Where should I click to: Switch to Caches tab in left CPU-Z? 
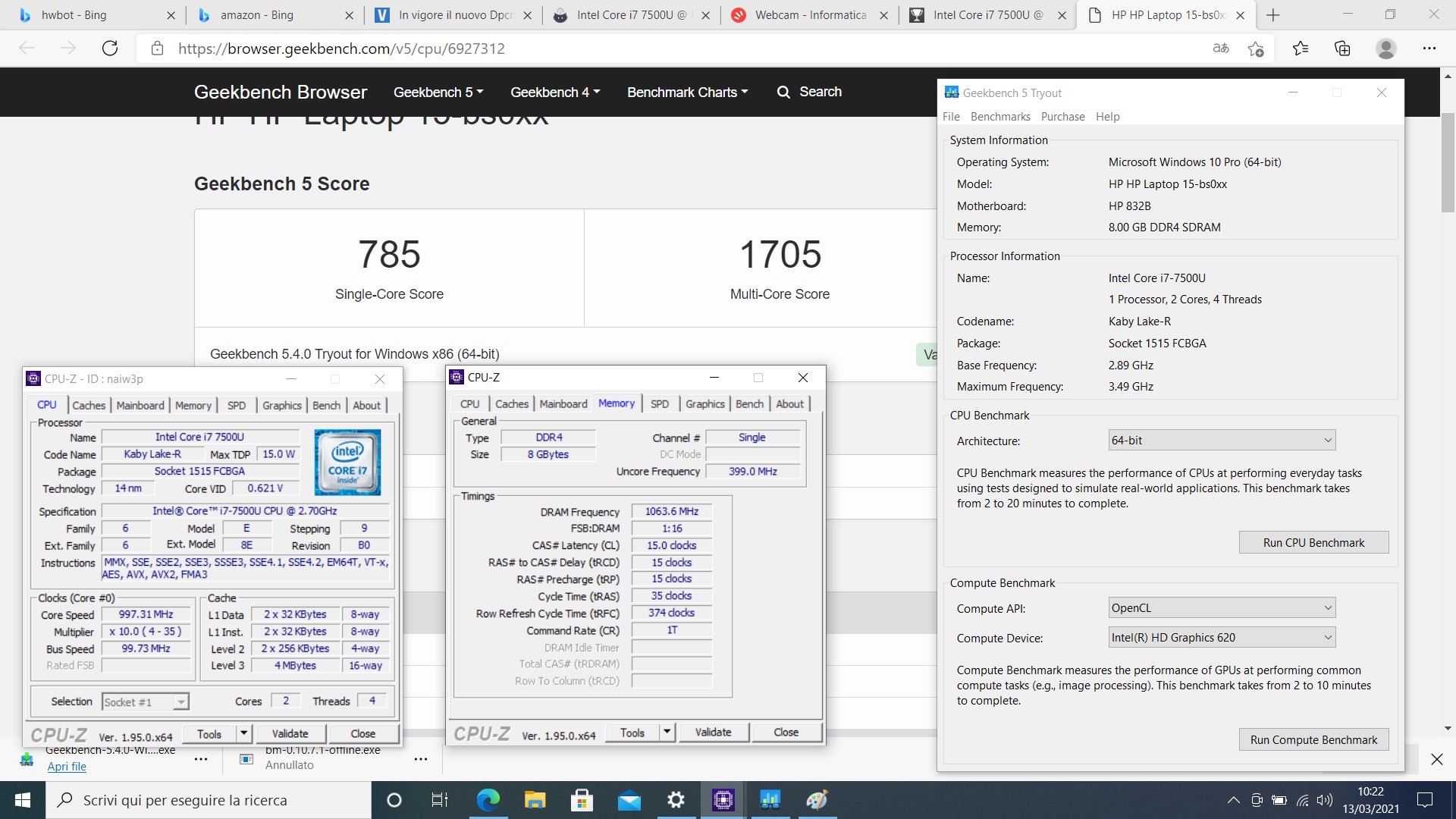coord(89,405)
